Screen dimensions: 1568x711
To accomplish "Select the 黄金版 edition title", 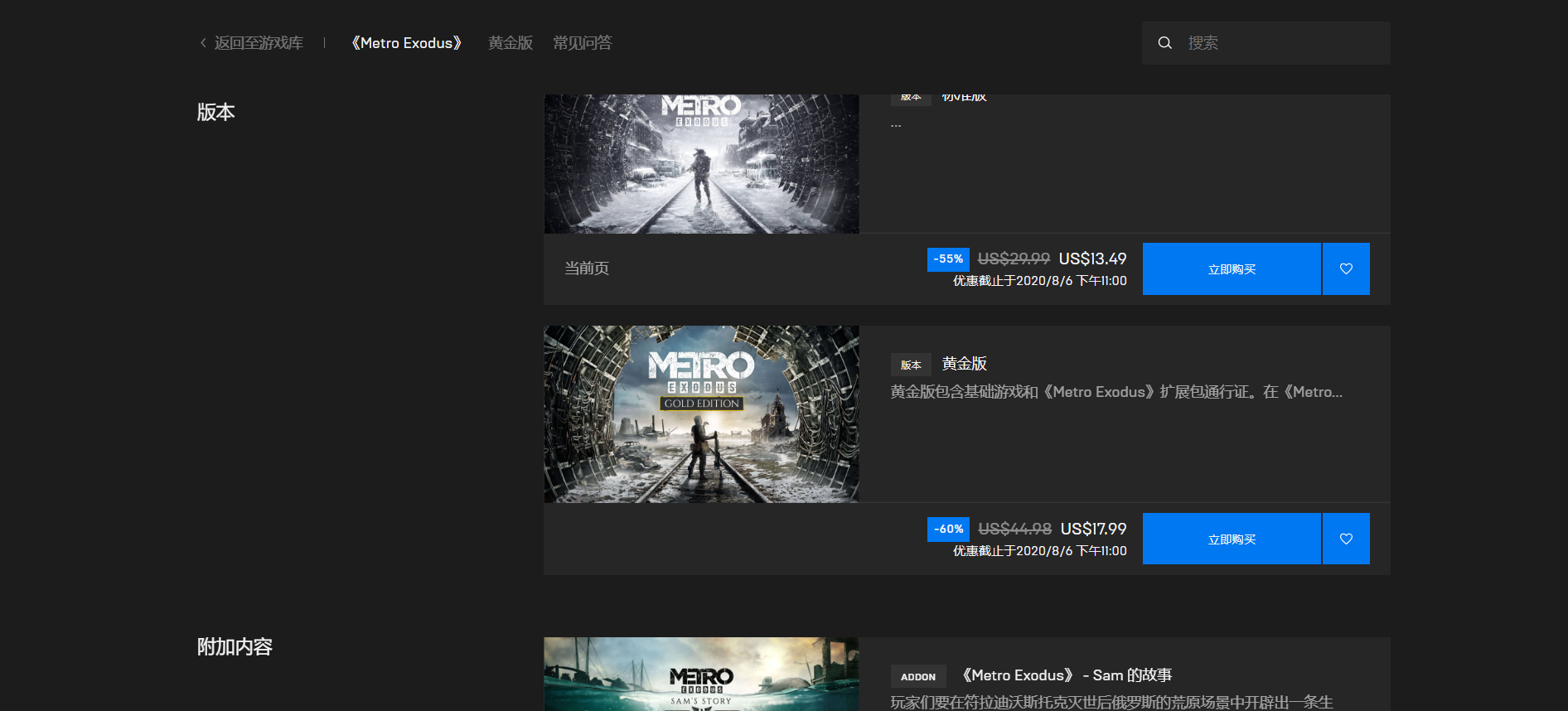I will click(965, 364).
